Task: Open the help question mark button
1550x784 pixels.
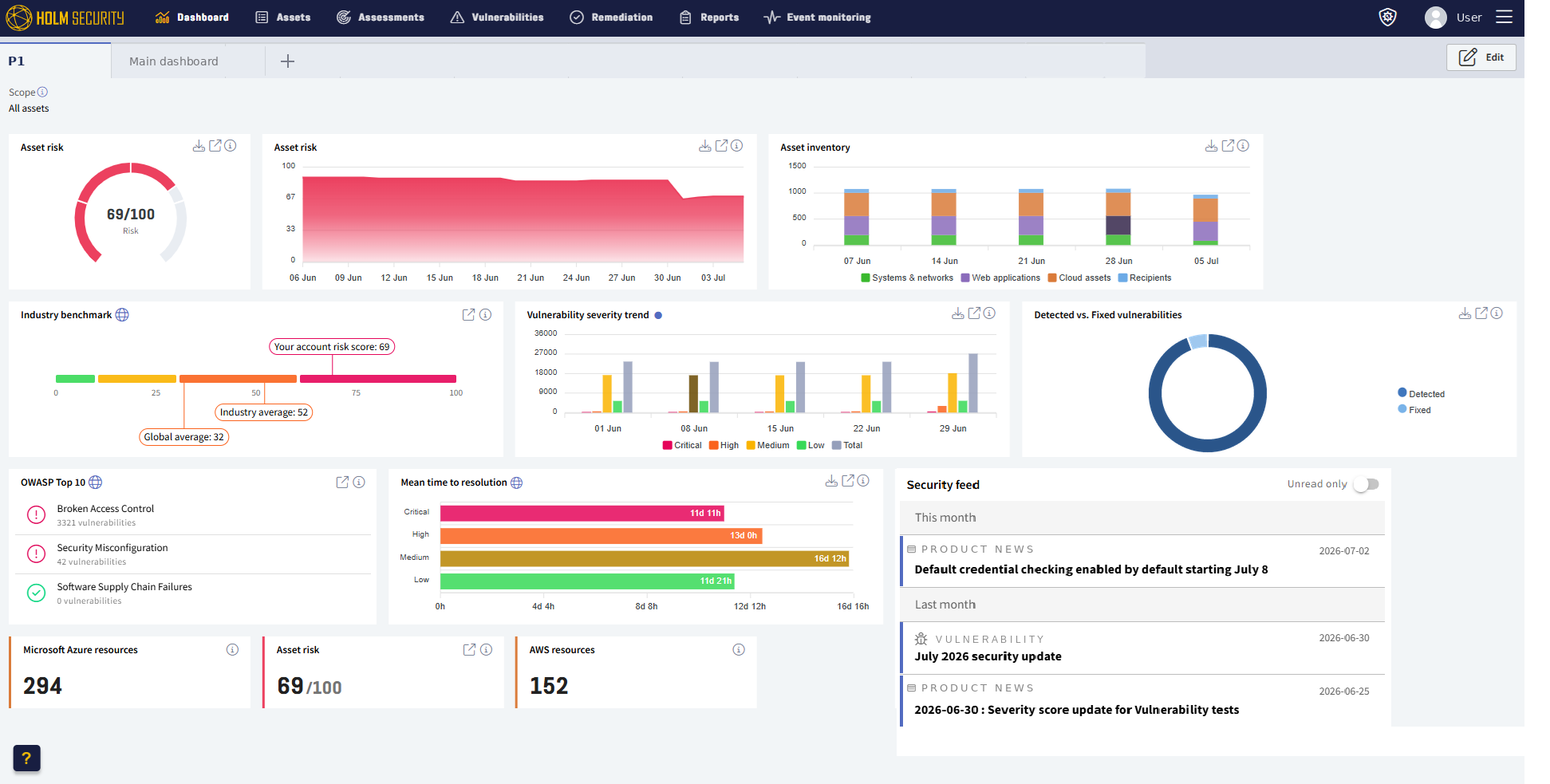Action: (x=26, y=758)
